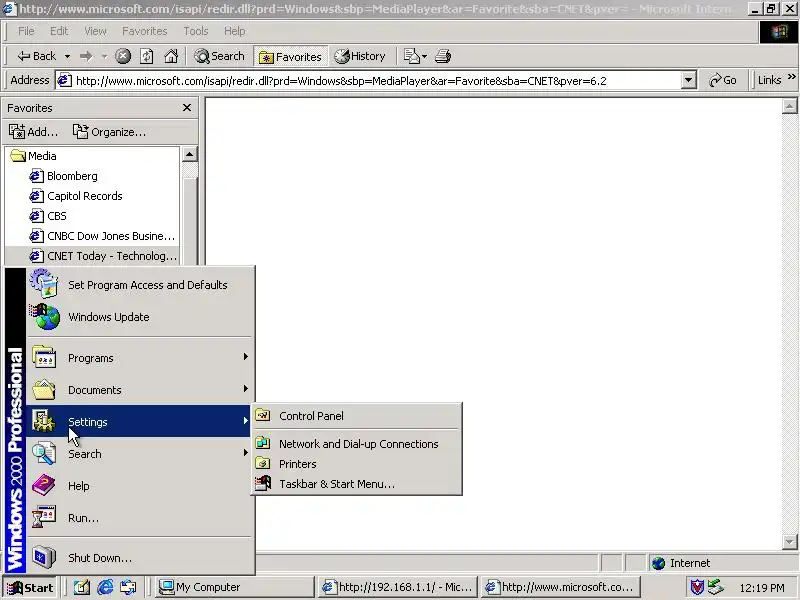
Task: Click the Start button
Action: coord(29,588)
